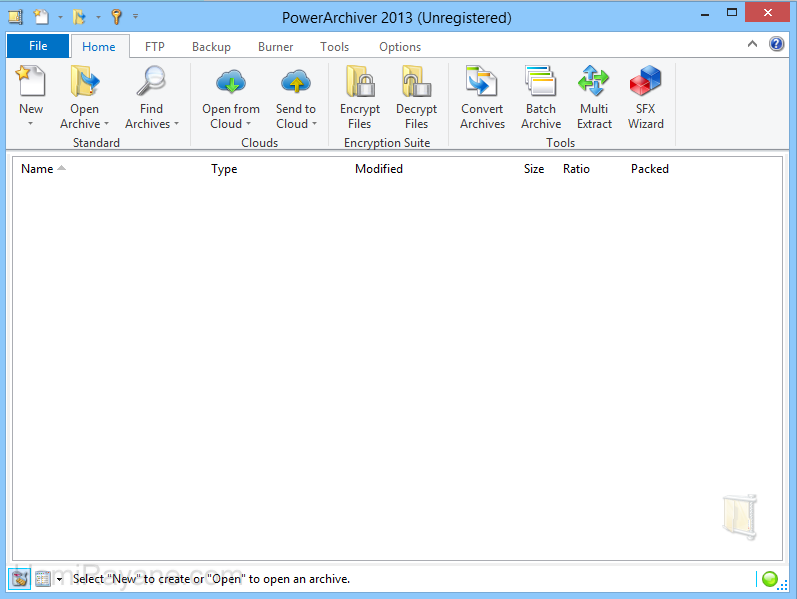The height and width of the screenshot is (599, 797).
Task: Sort by the Modified column header
Action: (379, 169)
